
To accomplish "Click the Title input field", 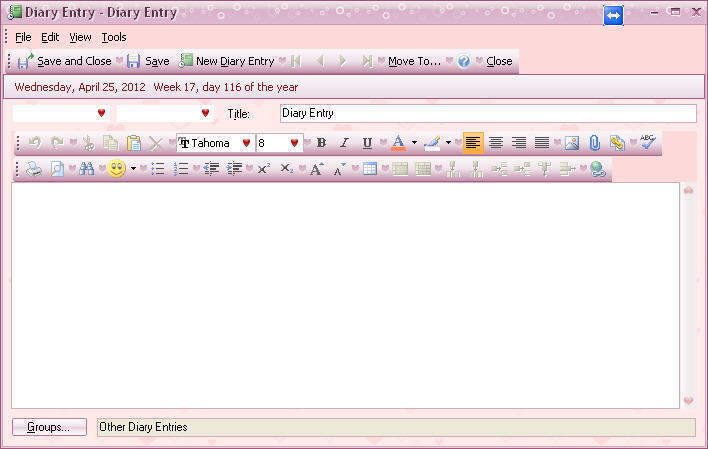I will pos(488,113).
